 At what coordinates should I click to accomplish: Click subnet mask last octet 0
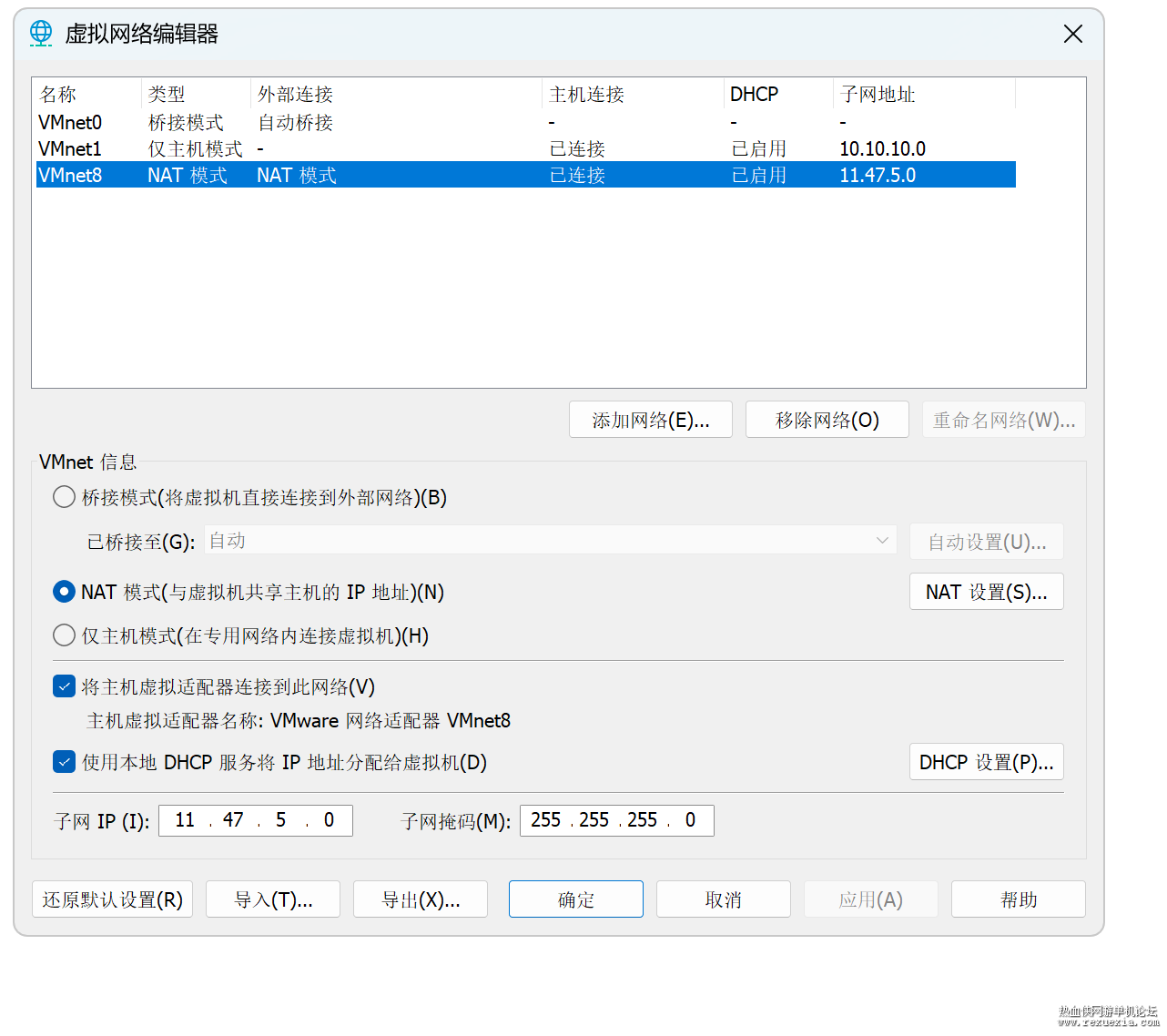click(x=690, y=820)
